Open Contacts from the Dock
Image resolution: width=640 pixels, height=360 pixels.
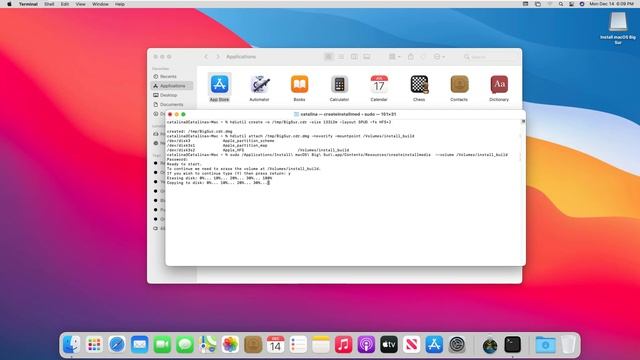coord(253,344)
